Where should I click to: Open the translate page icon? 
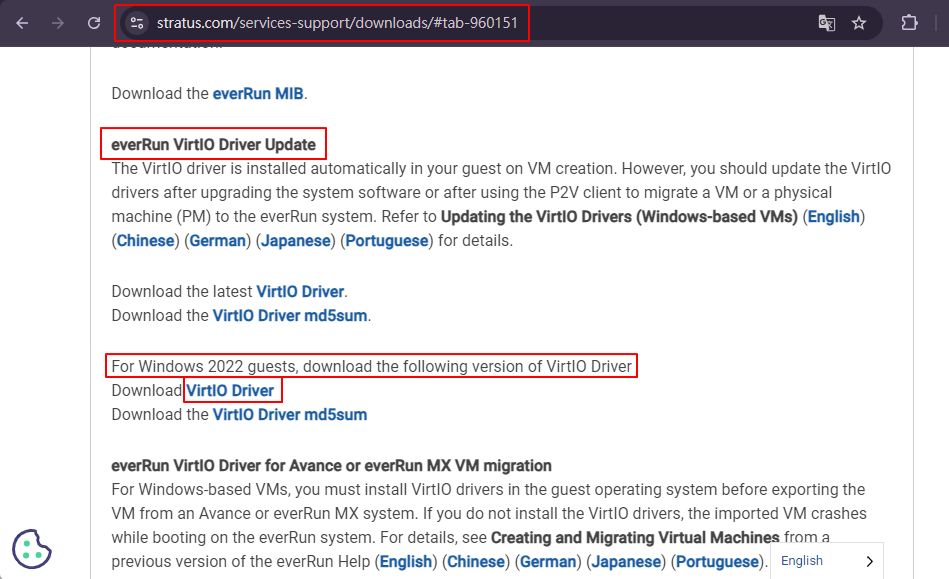(827, 23)
